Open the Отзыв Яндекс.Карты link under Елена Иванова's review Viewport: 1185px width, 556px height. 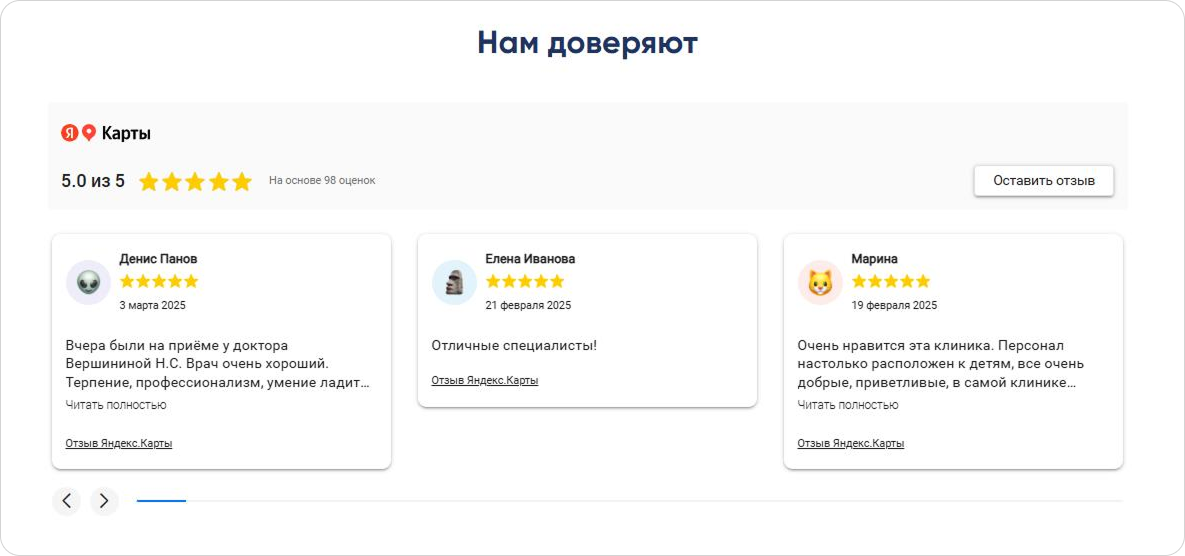pos(484,380)
